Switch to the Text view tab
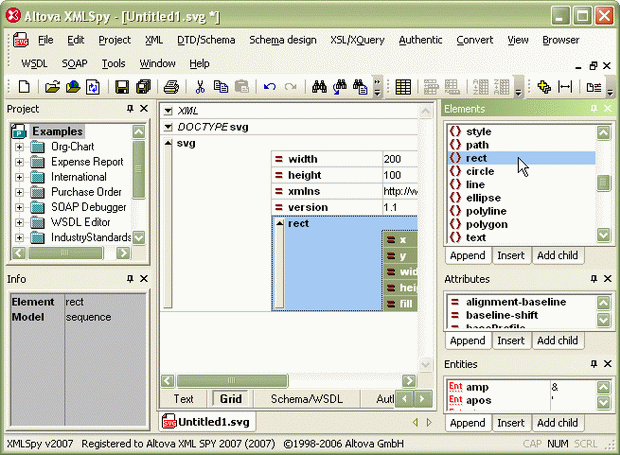 tap(184, 399)
